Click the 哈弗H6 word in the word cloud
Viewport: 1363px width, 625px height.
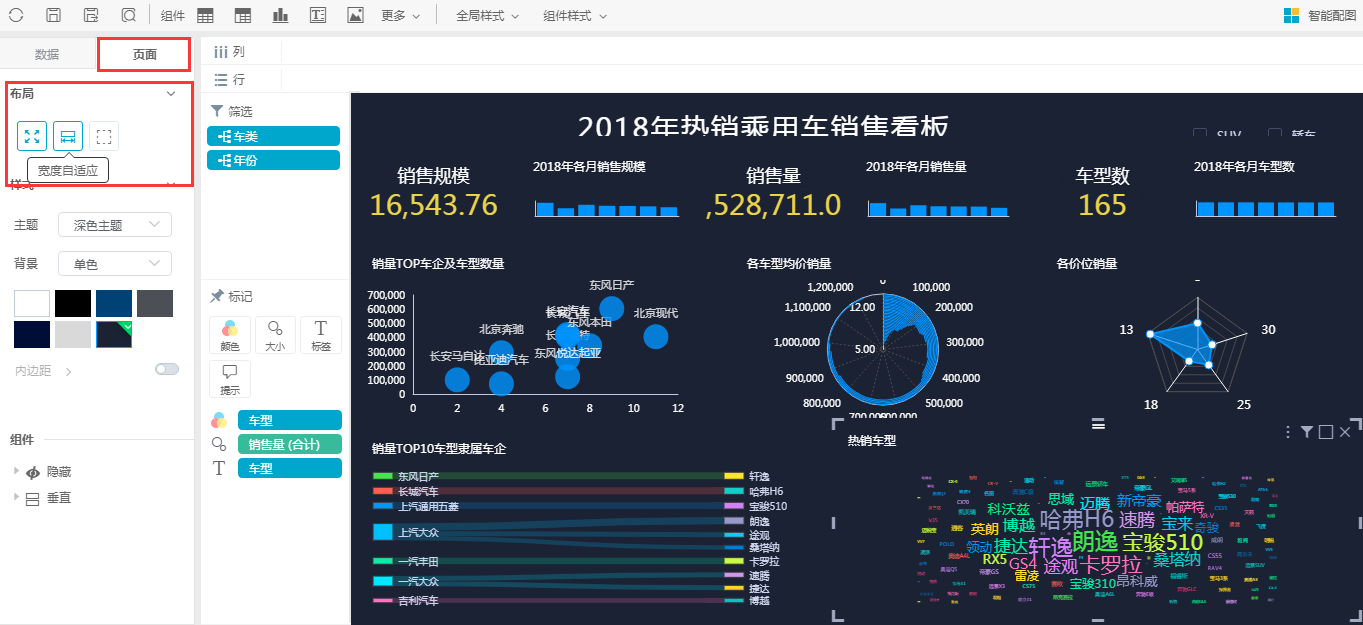1077,519
